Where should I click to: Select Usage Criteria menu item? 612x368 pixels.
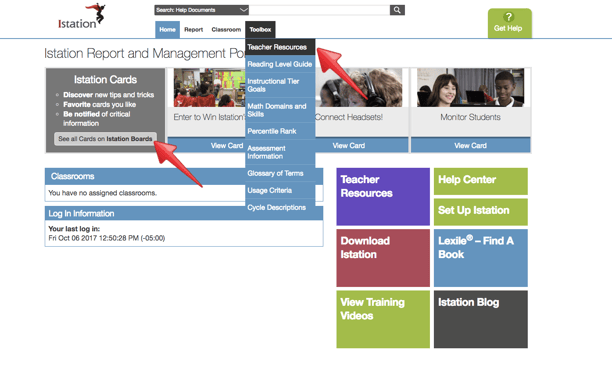[x=280, y=190]
